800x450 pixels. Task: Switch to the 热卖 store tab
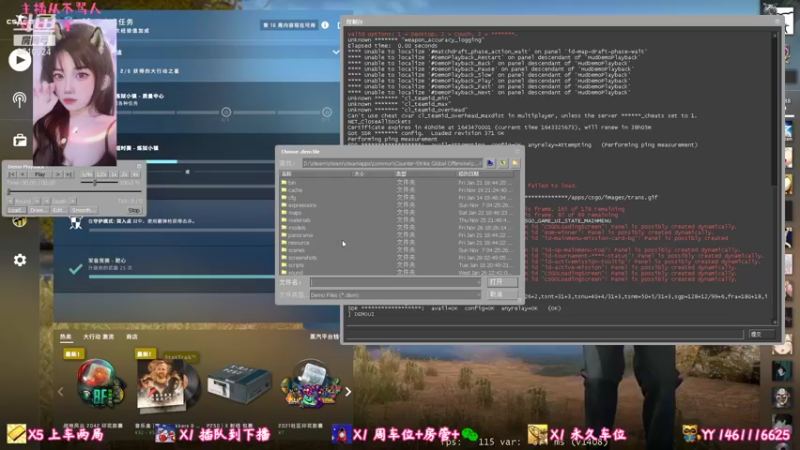point(66,337)
